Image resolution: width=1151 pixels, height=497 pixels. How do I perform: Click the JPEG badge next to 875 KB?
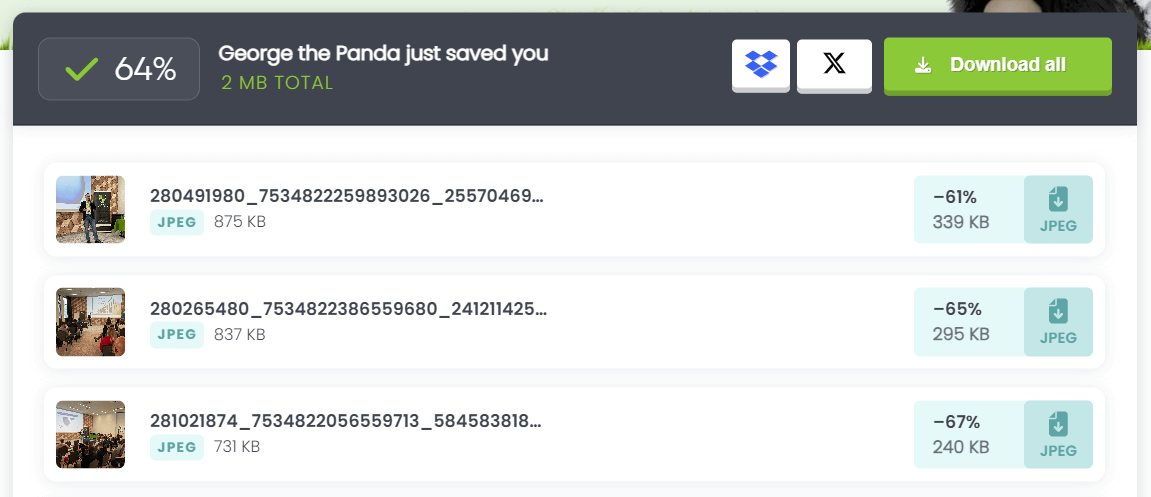click(177, 222)
